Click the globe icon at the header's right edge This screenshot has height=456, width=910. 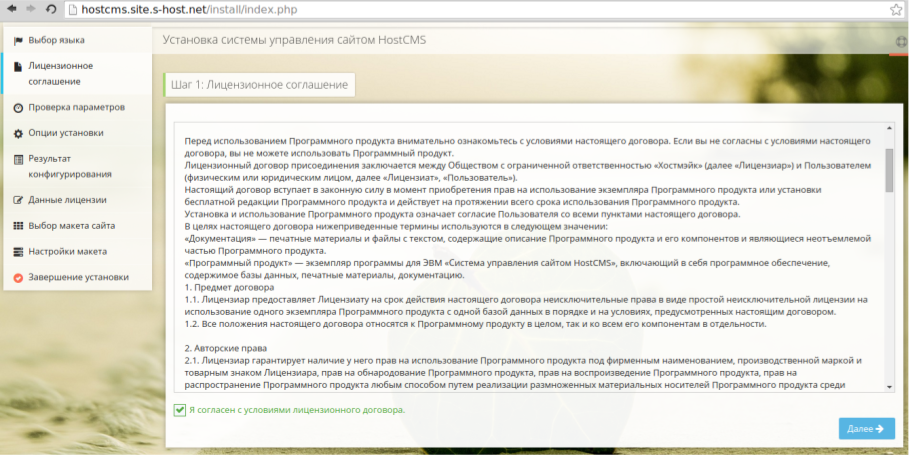(901, 42)
